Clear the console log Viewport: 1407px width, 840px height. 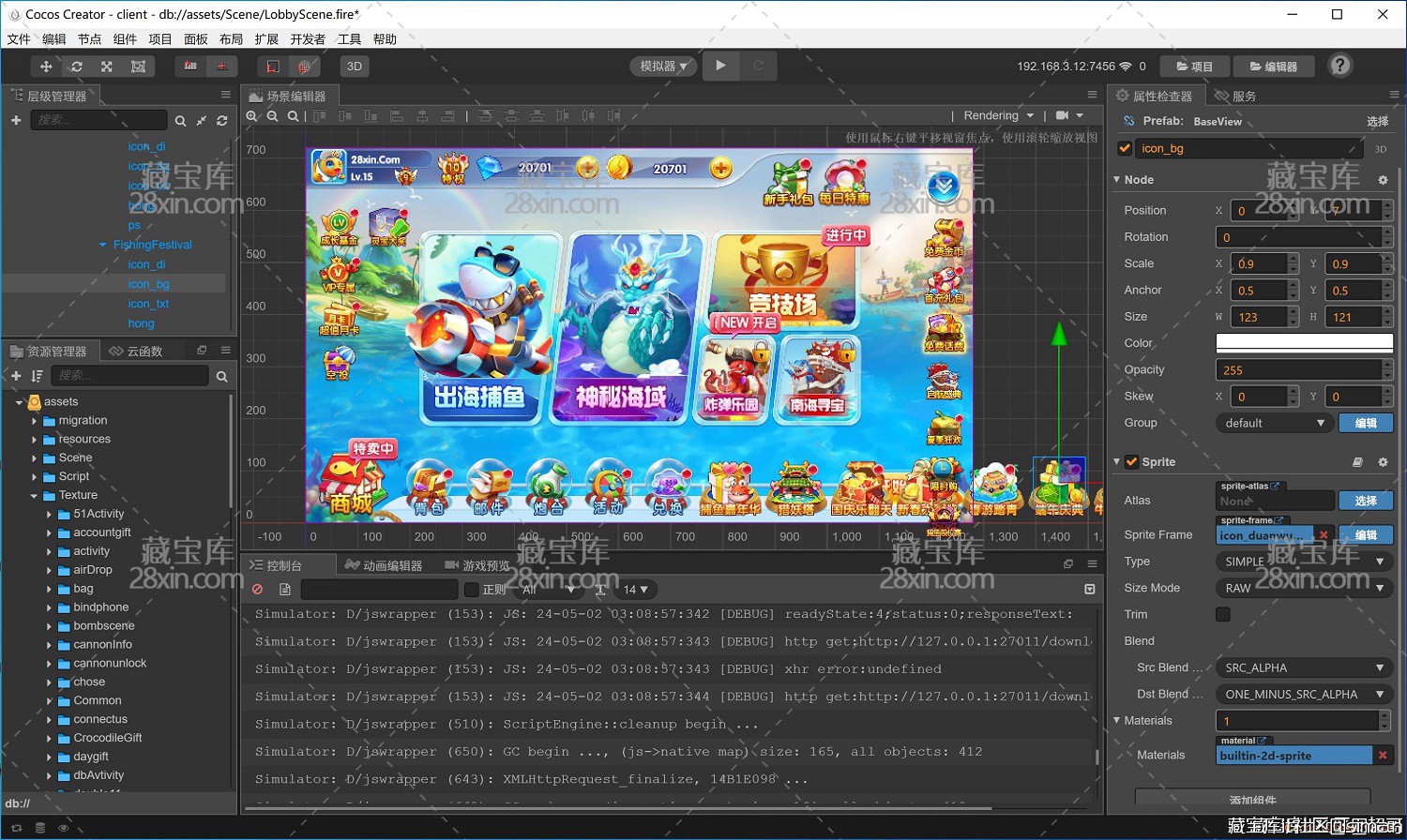click(257, 589)
